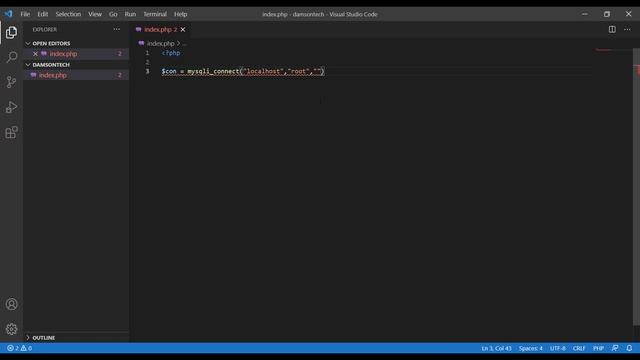Screen dimensions: 640x360
Task: Go to line via Ln 3, Col 43
Action: [x=496, y=348]
